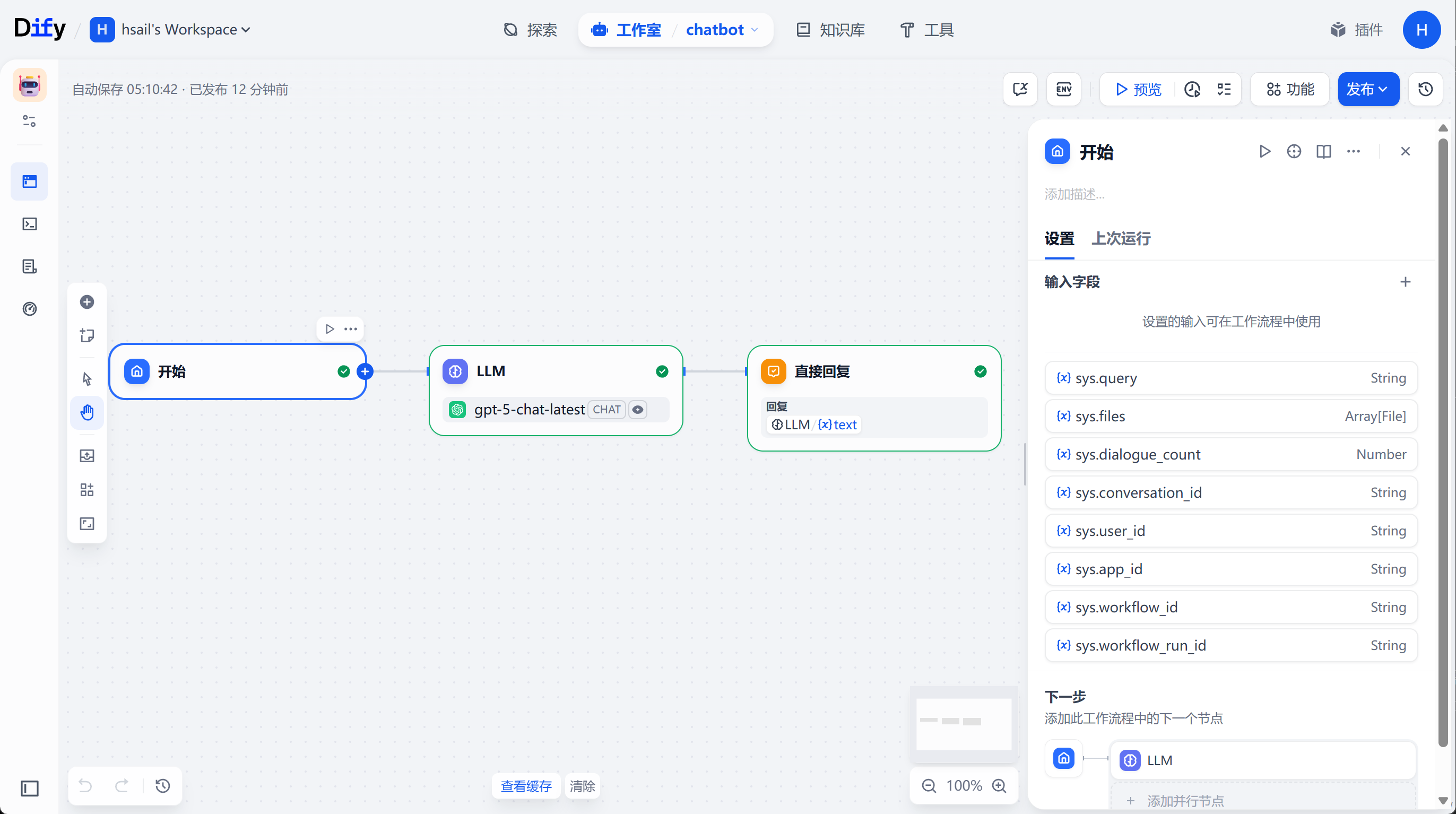Viewport: 1456px width, 814px height.
Task: Click the sys.query variable row
Action: pyautogui.click(x=1231, y=378)
